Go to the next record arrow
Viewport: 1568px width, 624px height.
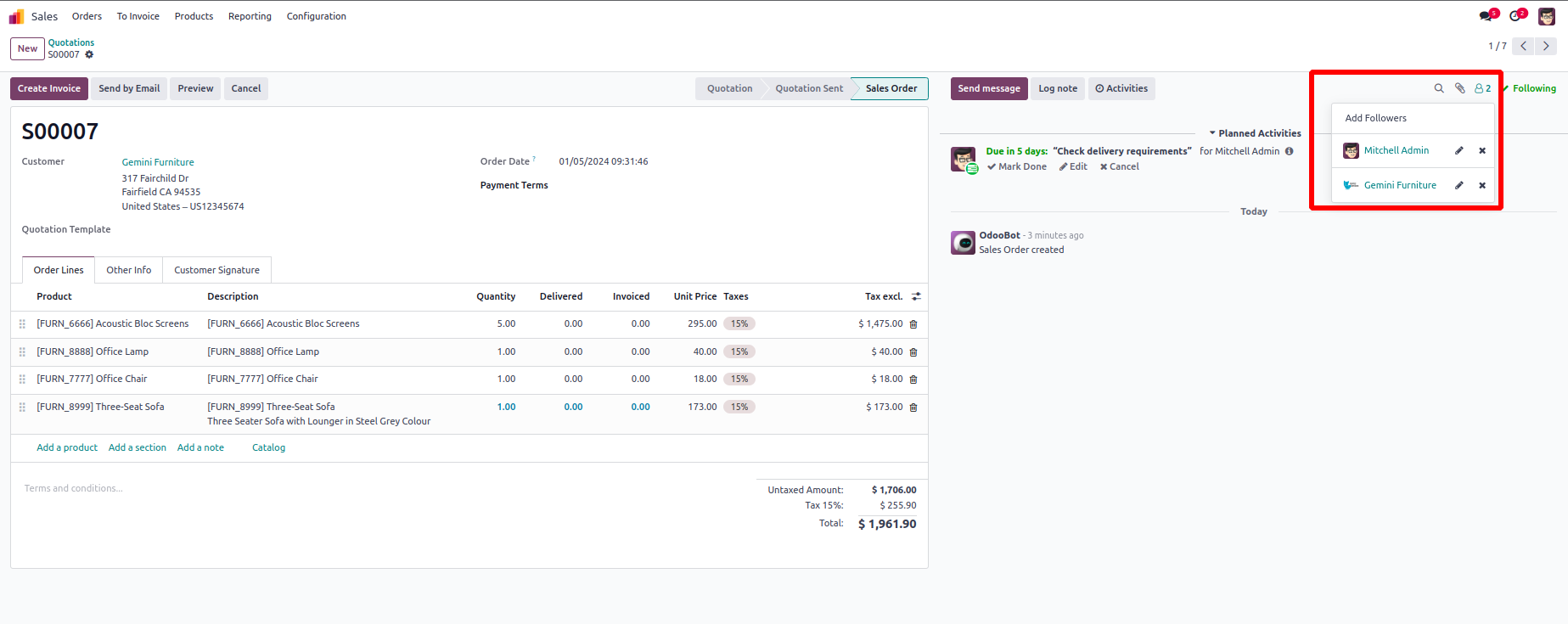(1546, 46)
